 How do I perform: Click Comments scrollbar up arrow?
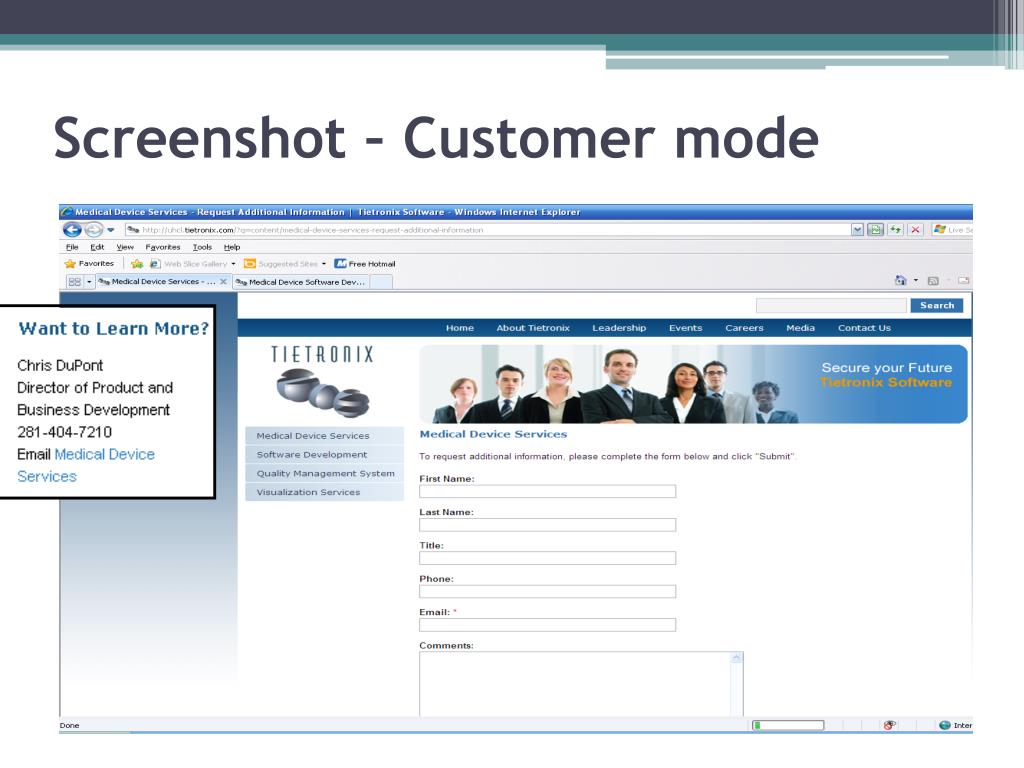click(737, 658)
